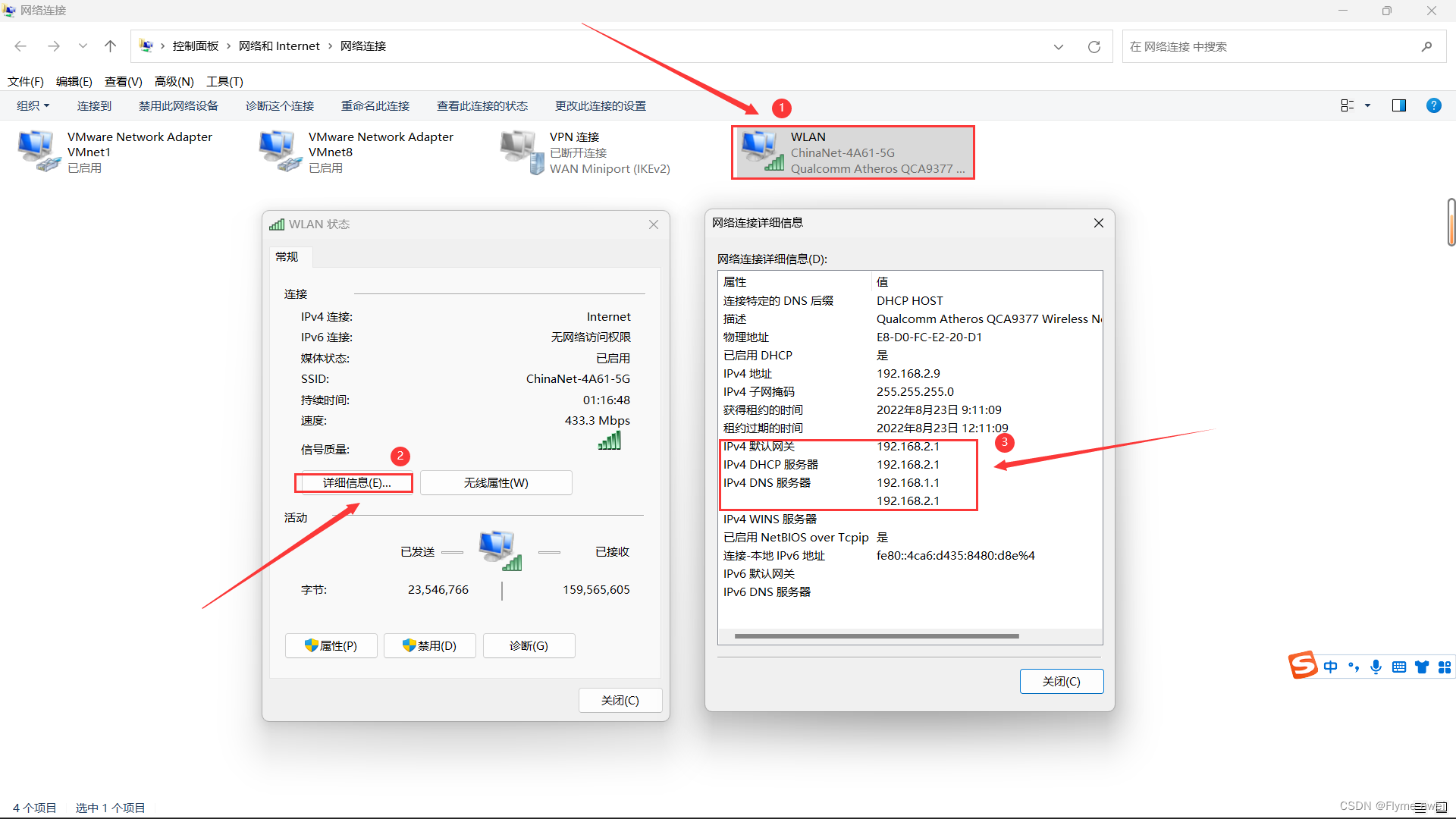Click the main window vertical scrollbar
Image resolution: width=1456 pixels, height=819 pixels.
pos(1451,221)
